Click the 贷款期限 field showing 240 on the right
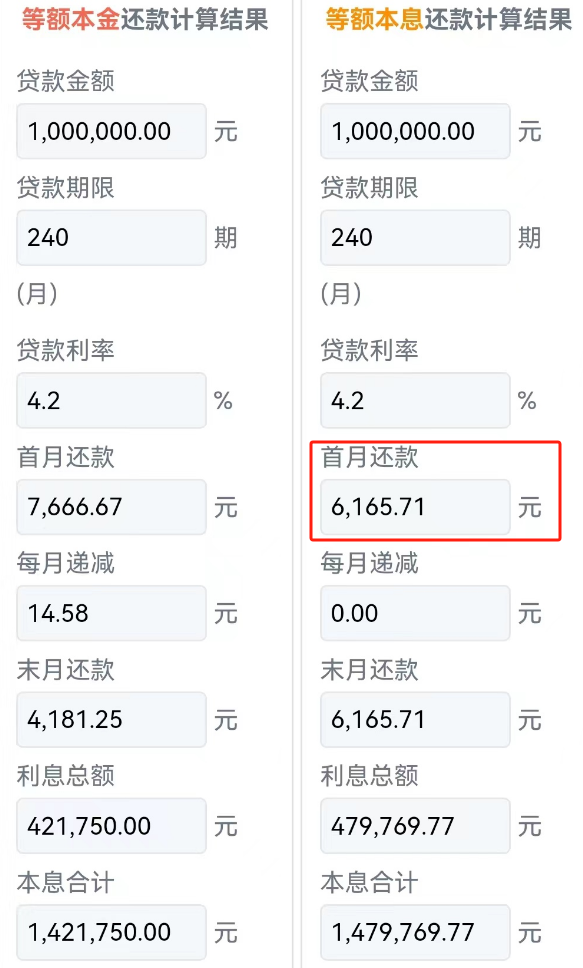 pyautogui.click(x=414, y=238)
